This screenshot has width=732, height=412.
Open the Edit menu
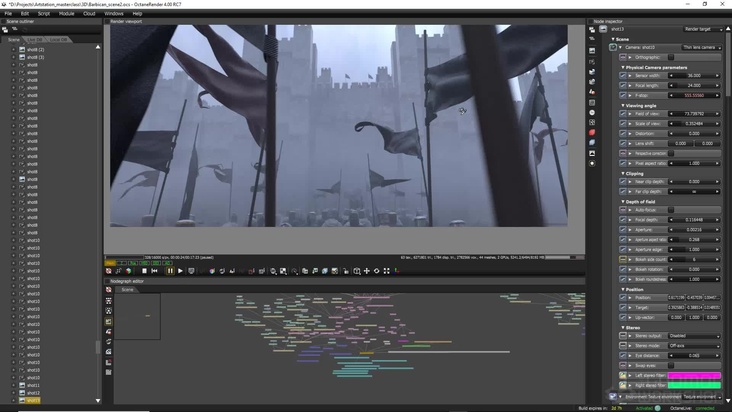(25, 14)
